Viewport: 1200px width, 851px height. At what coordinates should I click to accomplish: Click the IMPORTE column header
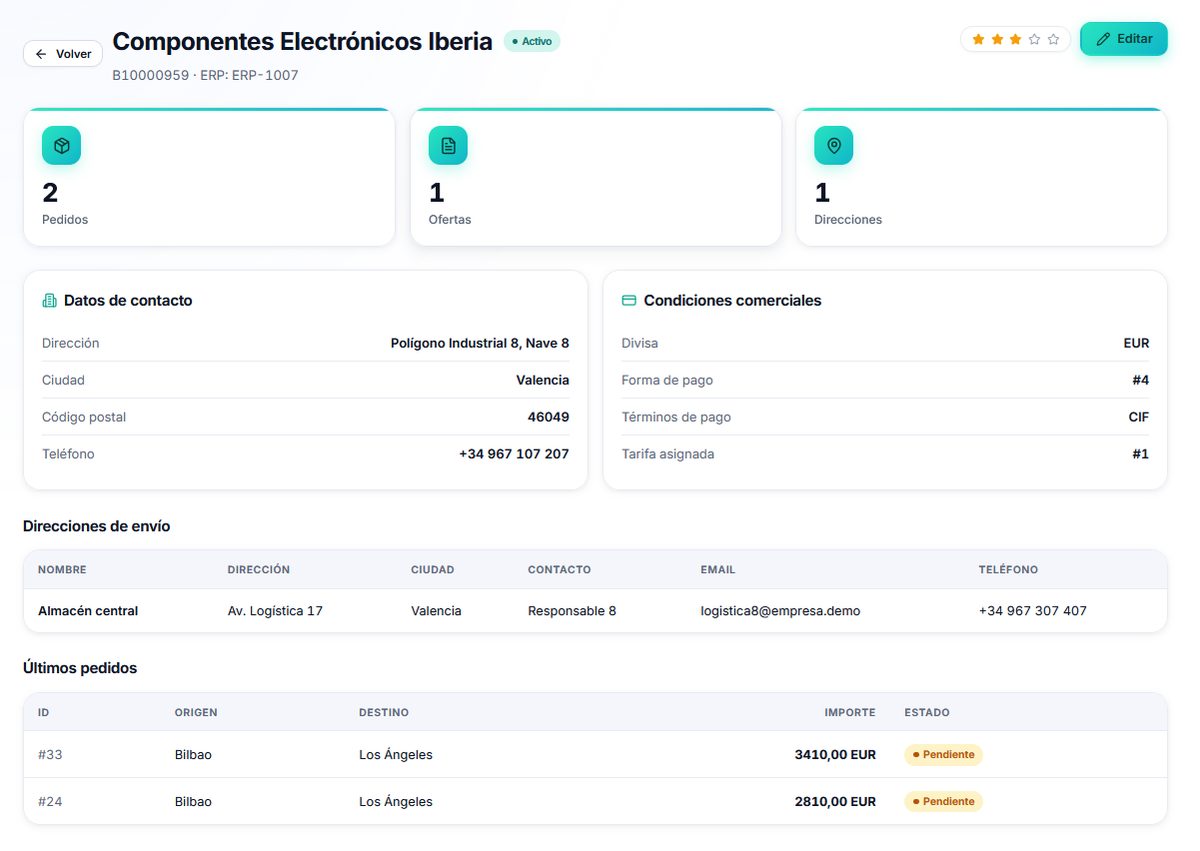tap(850, 713)
